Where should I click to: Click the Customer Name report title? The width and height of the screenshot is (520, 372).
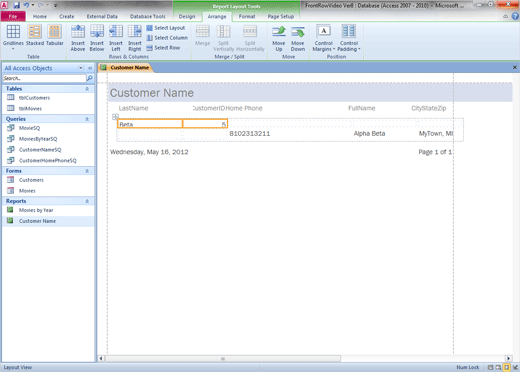click(x=152, y=93)
